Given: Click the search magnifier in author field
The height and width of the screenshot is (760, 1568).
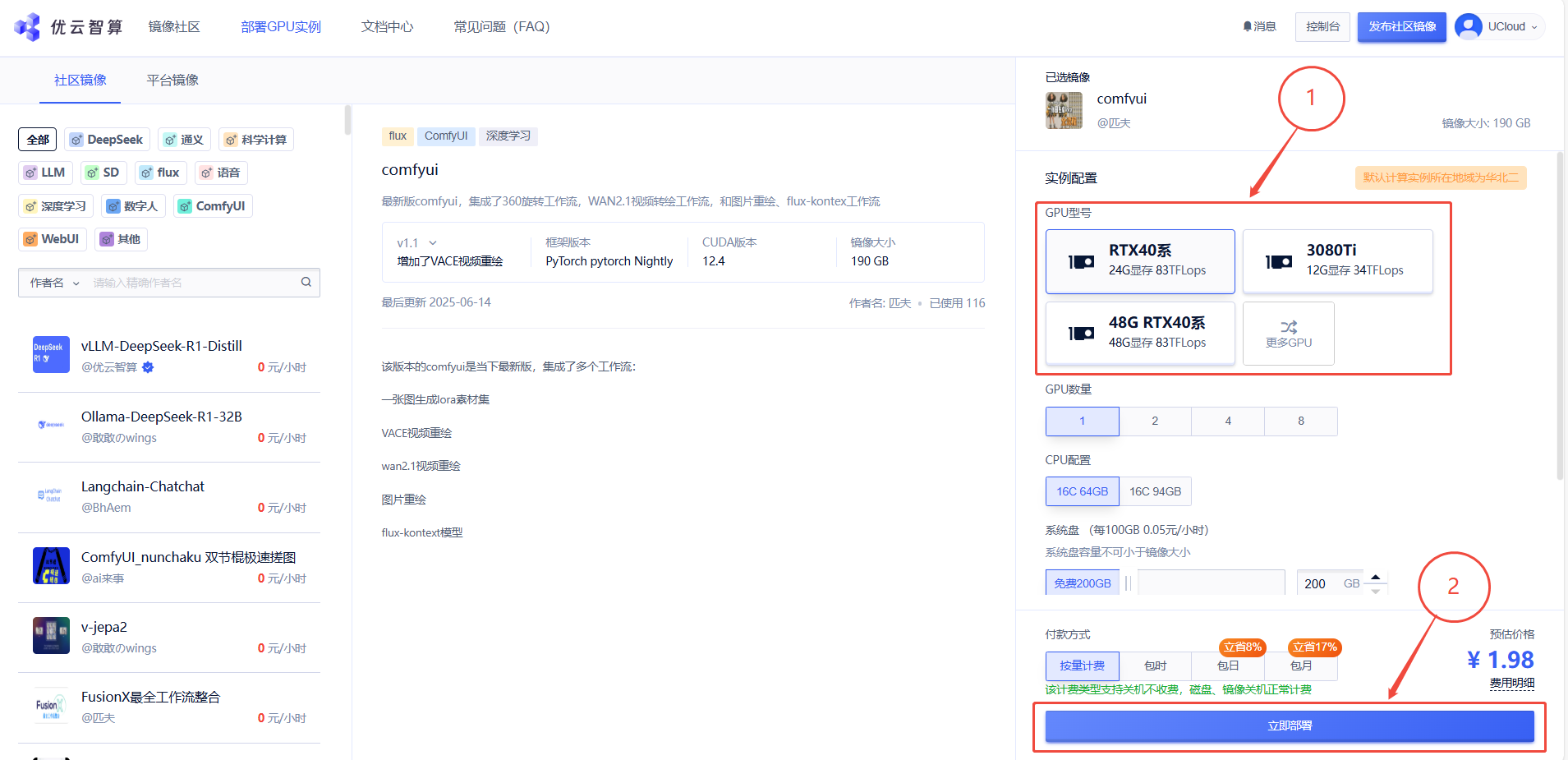Looking at the screenshot, I should (306, 282).
